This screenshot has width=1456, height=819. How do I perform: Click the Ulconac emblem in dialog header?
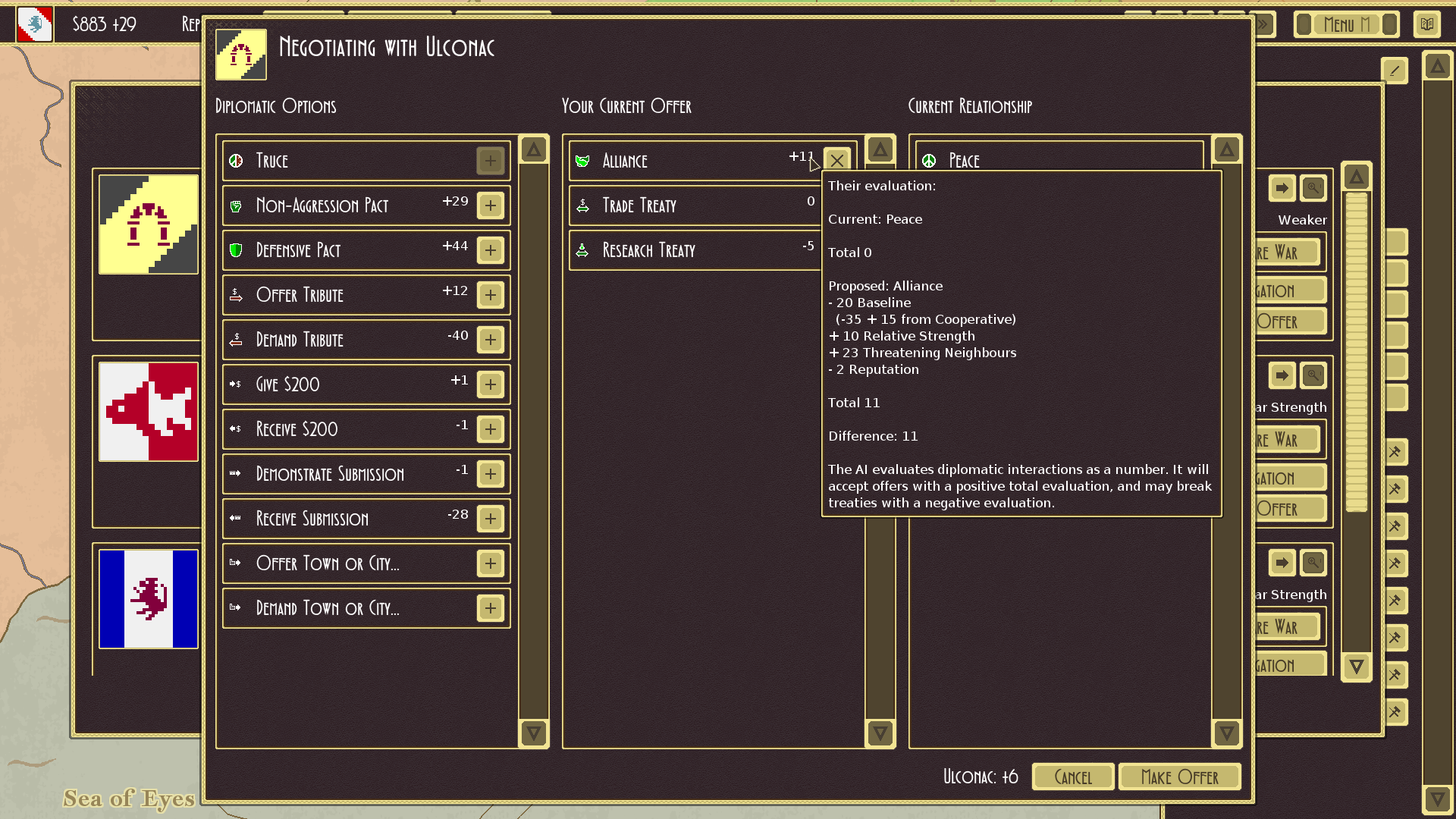tap(241, 55)
